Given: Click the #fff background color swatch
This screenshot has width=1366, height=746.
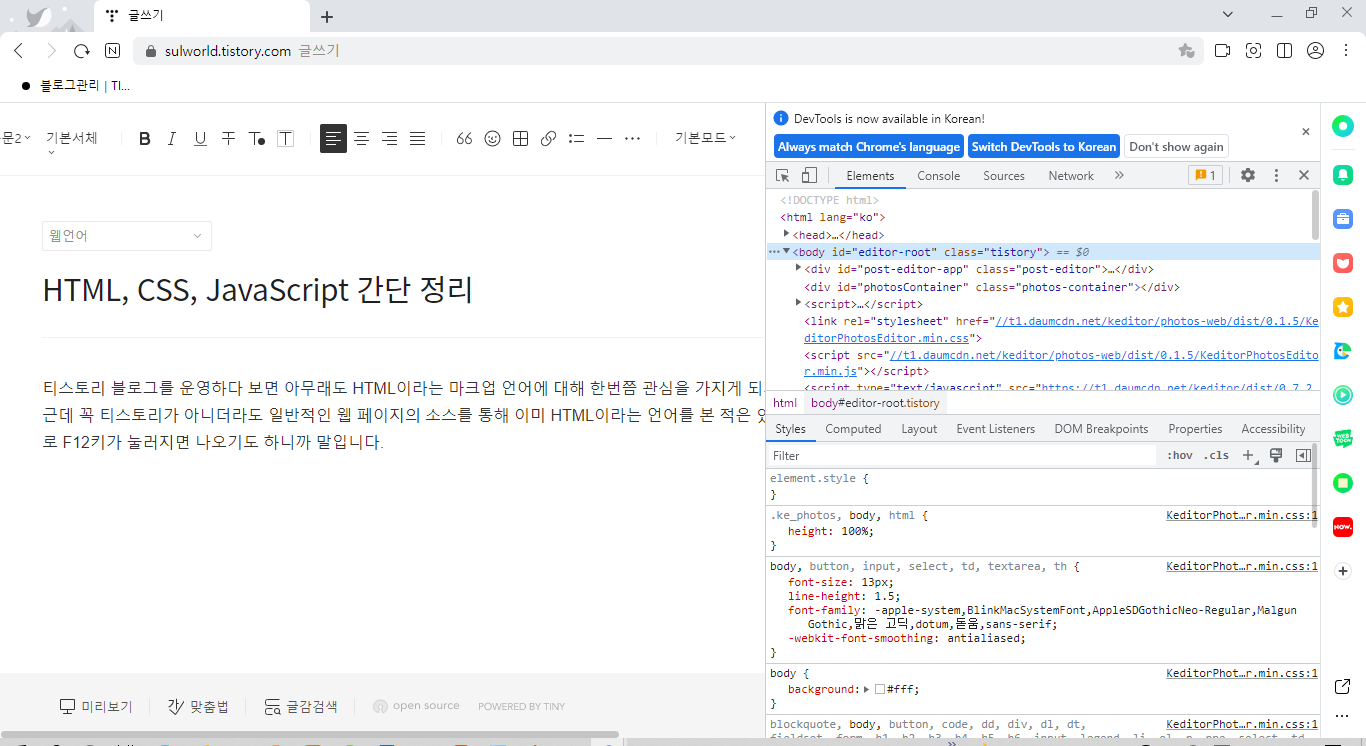Looking at the screenshot, I should coord(880,689).
